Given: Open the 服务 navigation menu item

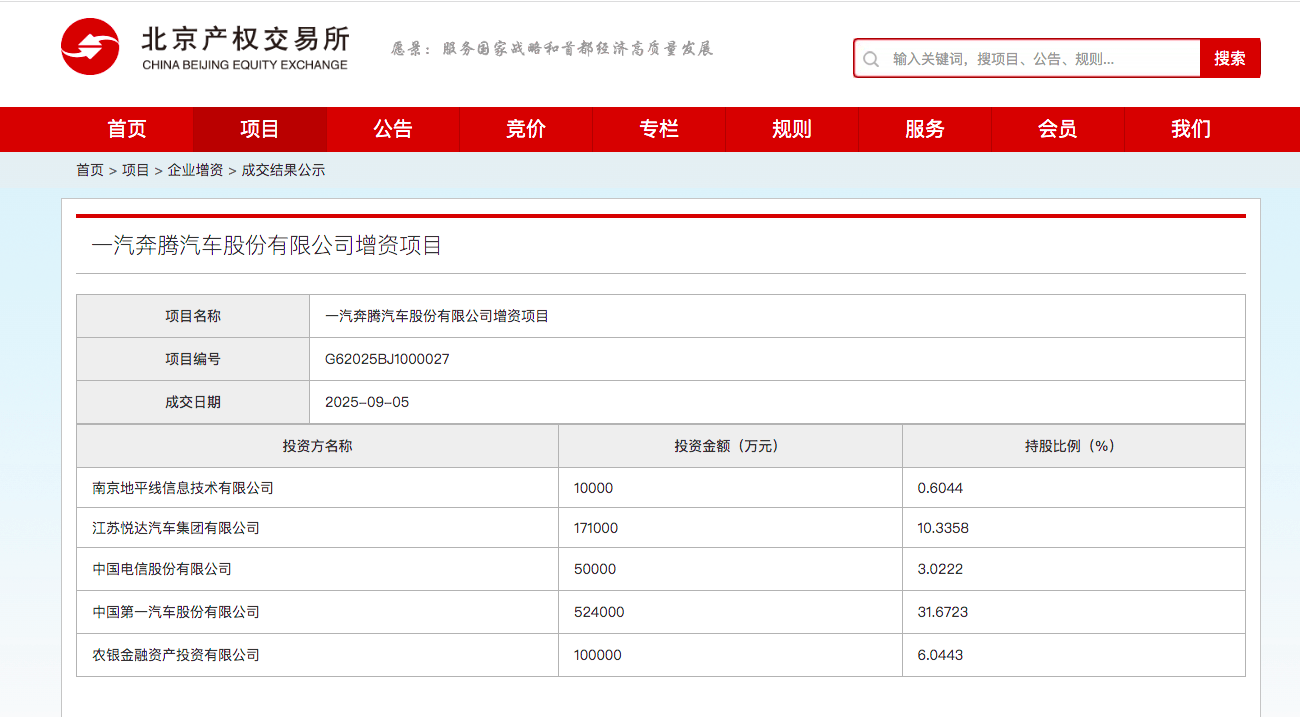Looking at the screenshot, I should click(924, 129).
